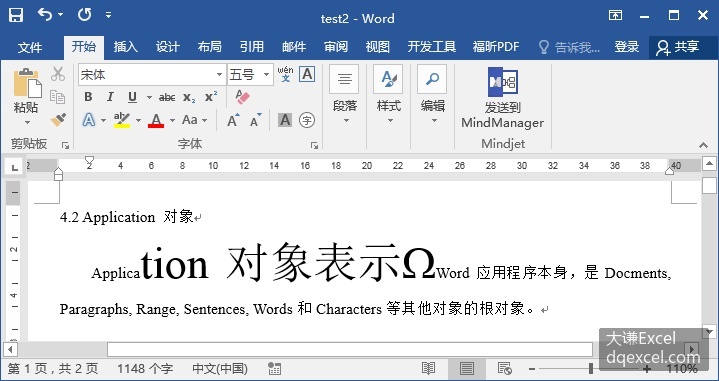Image resolution: width=719 pixels, height=381 pixels.
Task: Switch to the 布局 tab
Action: [x=210, y=47]
